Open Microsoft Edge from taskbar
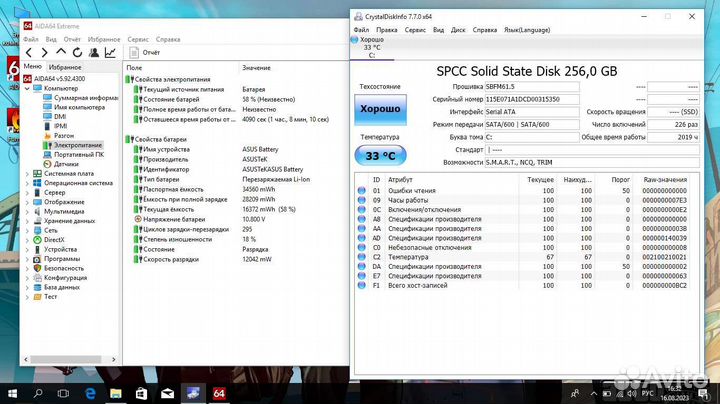This screenshot has width=720, height=404. pyautogui.click(x=90, y=393)
